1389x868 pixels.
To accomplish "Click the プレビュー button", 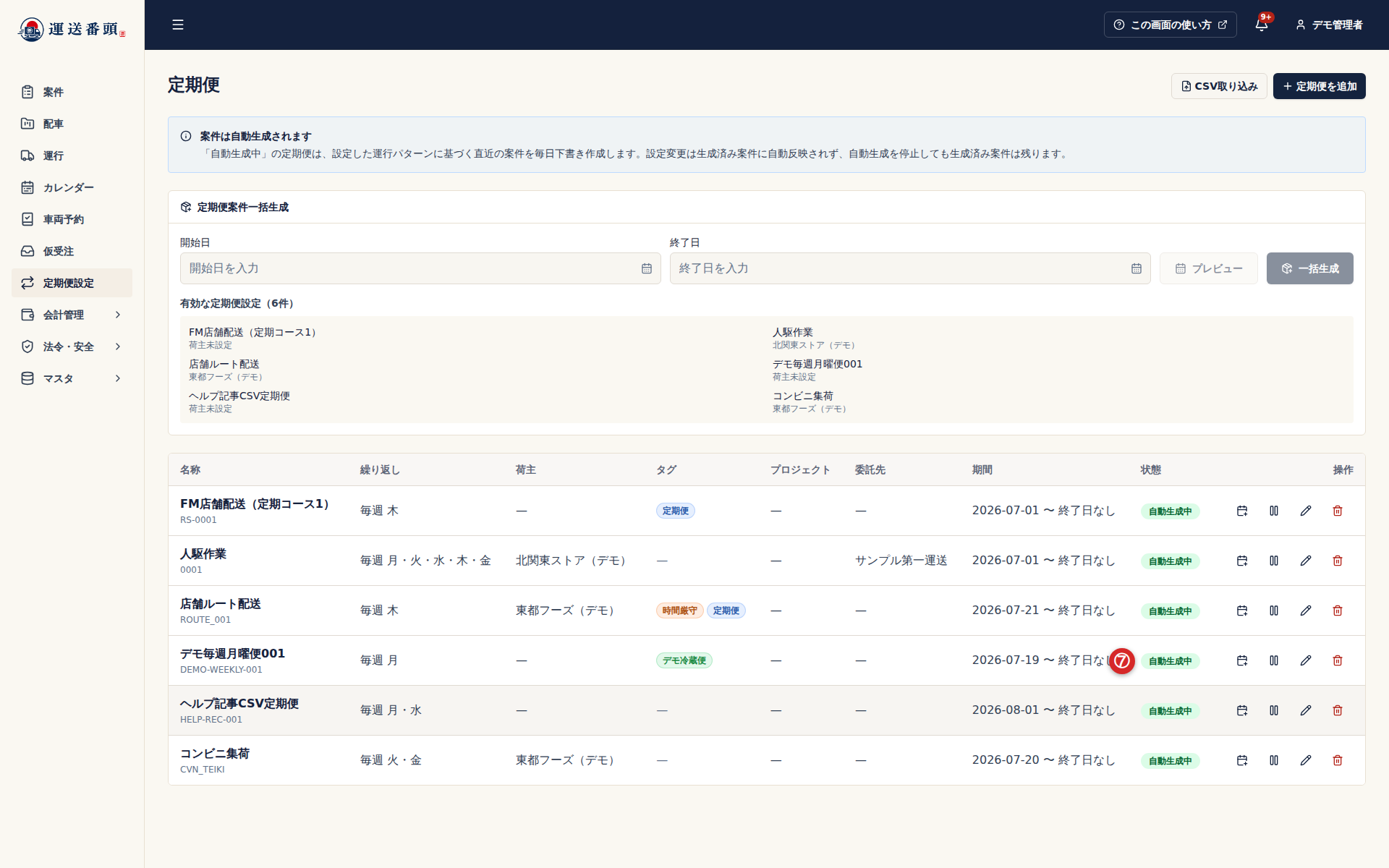I will (1209, 268).
